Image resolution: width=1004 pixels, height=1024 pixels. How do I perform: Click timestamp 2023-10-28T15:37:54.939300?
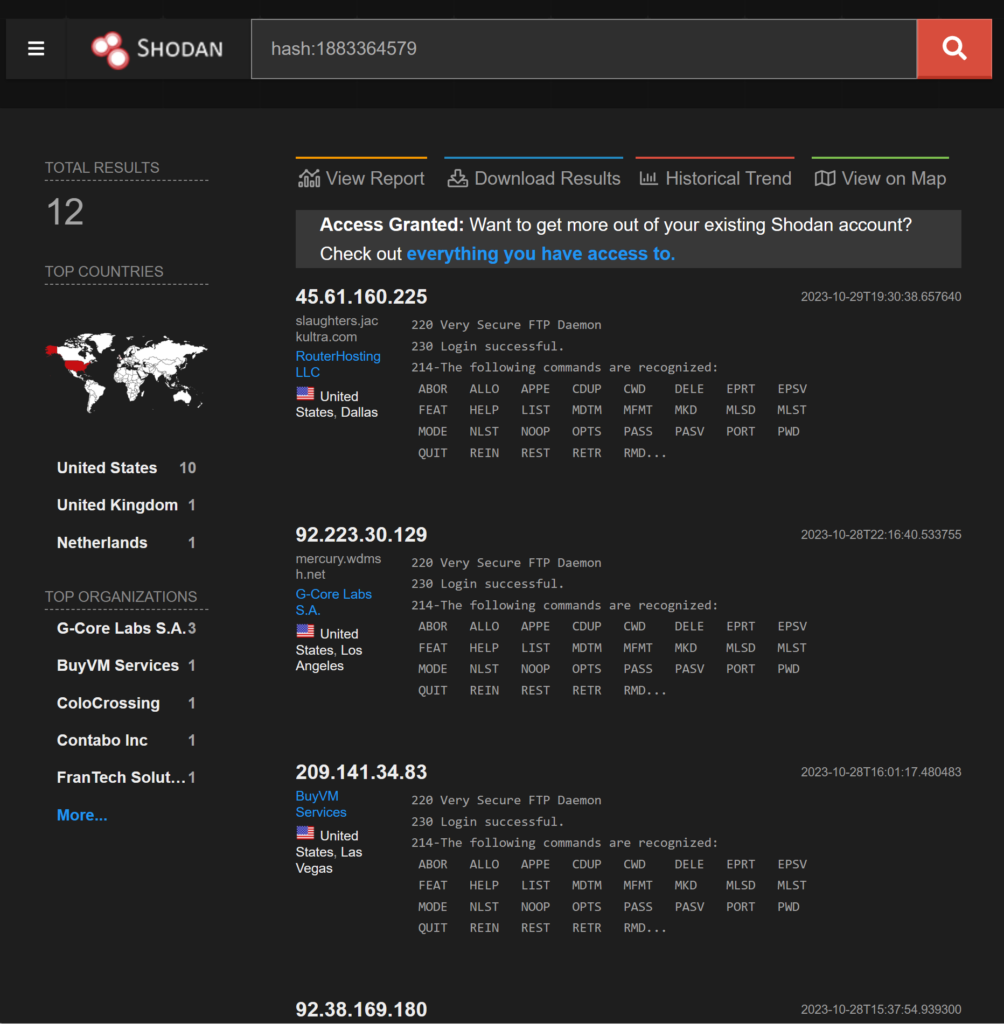[x=881, y=1010]
